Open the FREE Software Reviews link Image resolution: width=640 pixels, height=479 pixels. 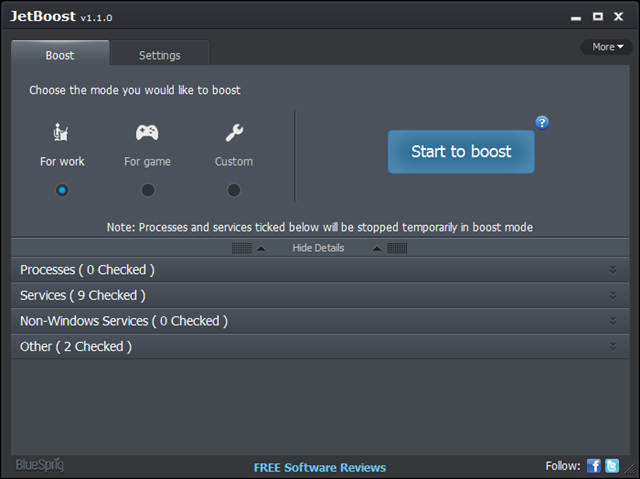[x=320, y=468]
